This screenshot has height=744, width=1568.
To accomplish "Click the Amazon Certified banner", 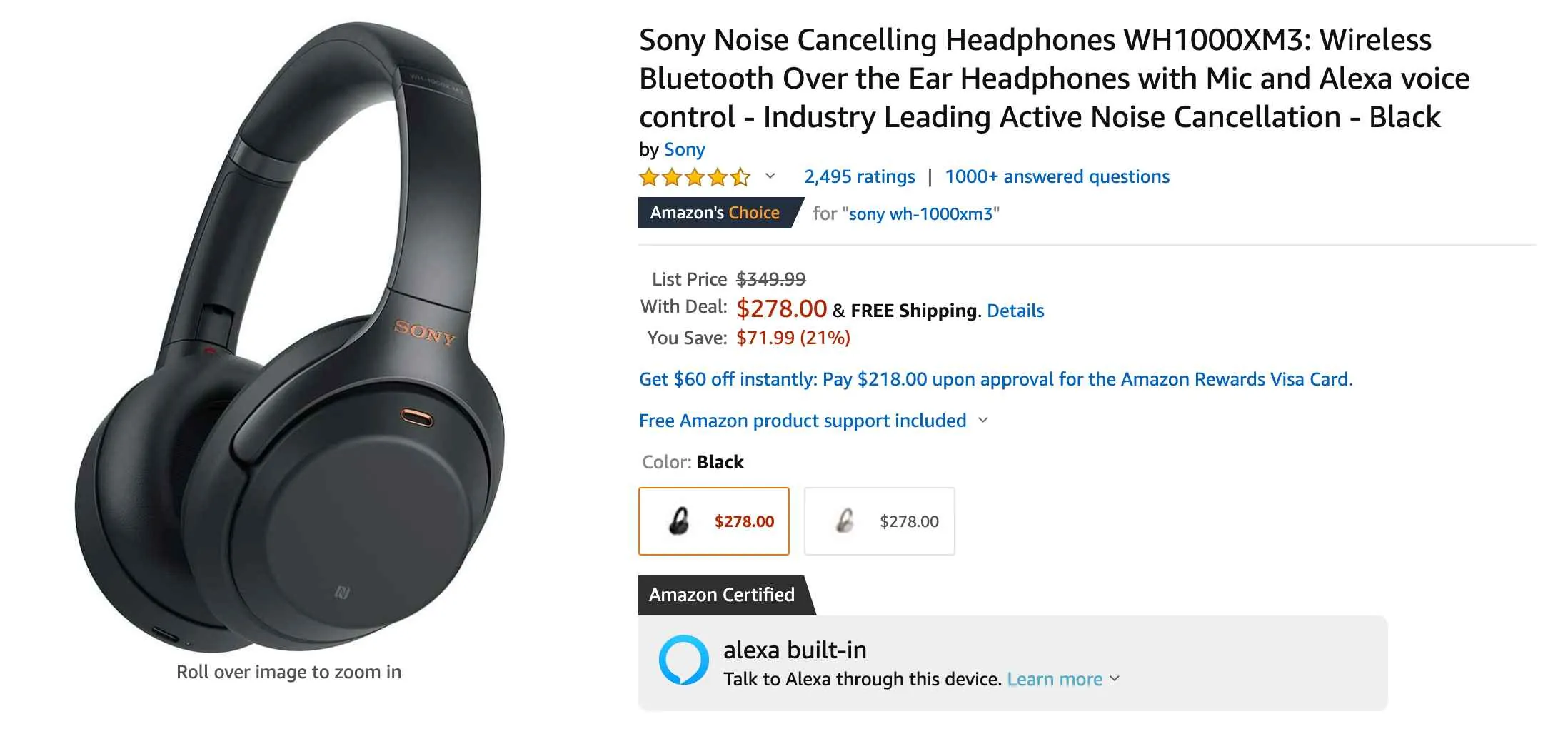I will [721, 595].
